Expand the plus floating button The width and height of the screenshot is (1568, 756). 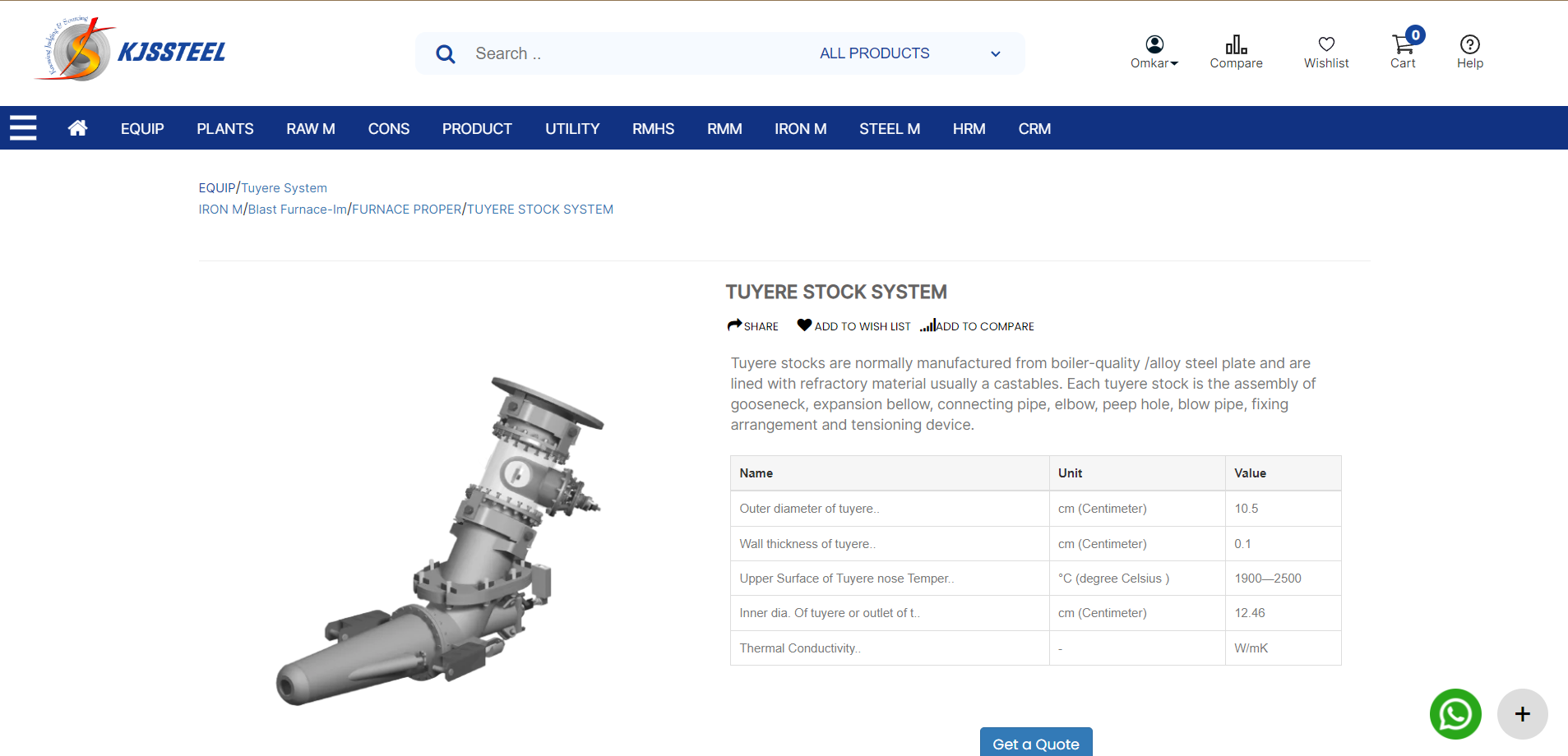(x=1522, y=714)
